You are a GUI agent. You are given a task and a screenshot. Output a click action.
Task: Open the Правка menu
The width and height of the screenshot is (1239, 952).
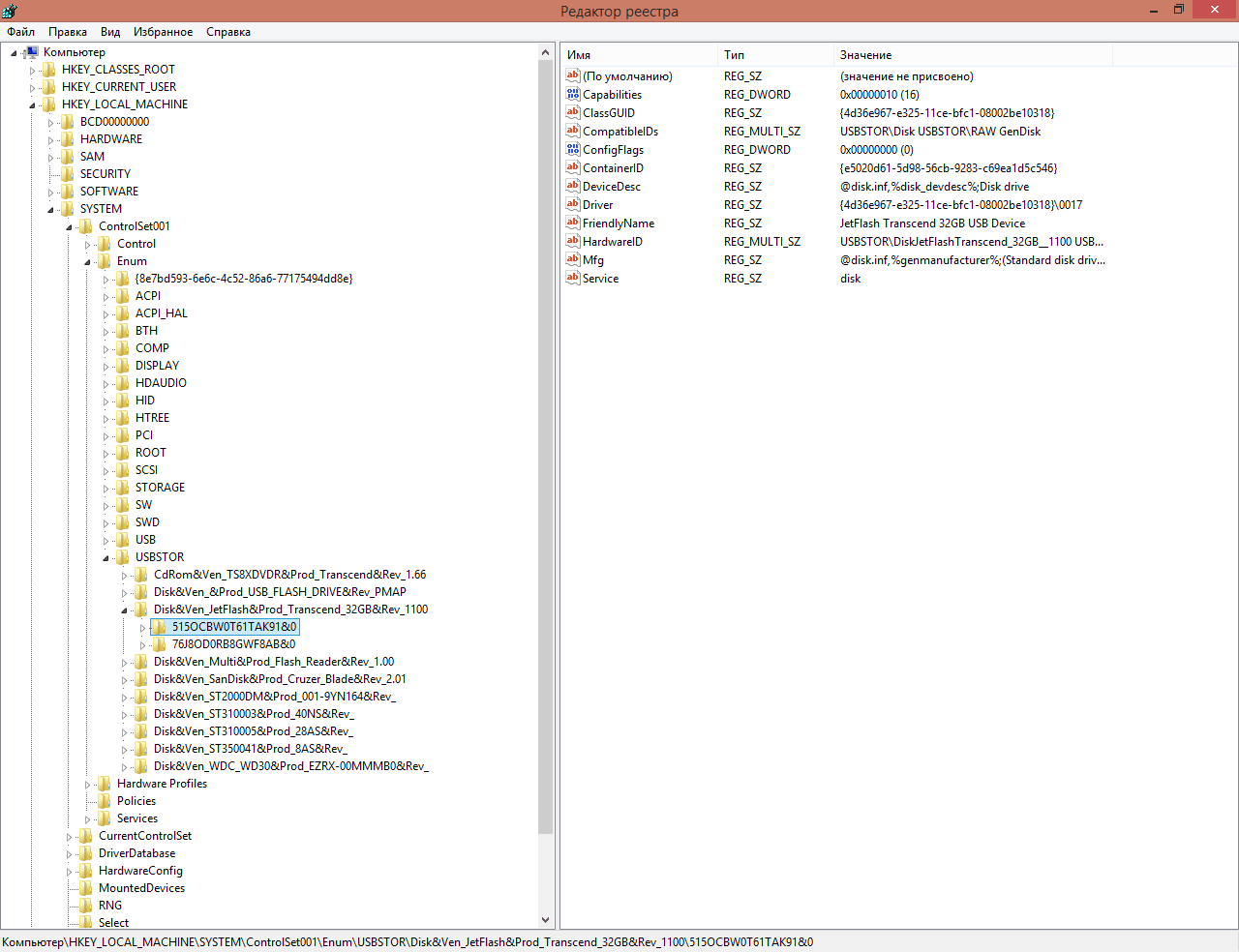(68, 32)
